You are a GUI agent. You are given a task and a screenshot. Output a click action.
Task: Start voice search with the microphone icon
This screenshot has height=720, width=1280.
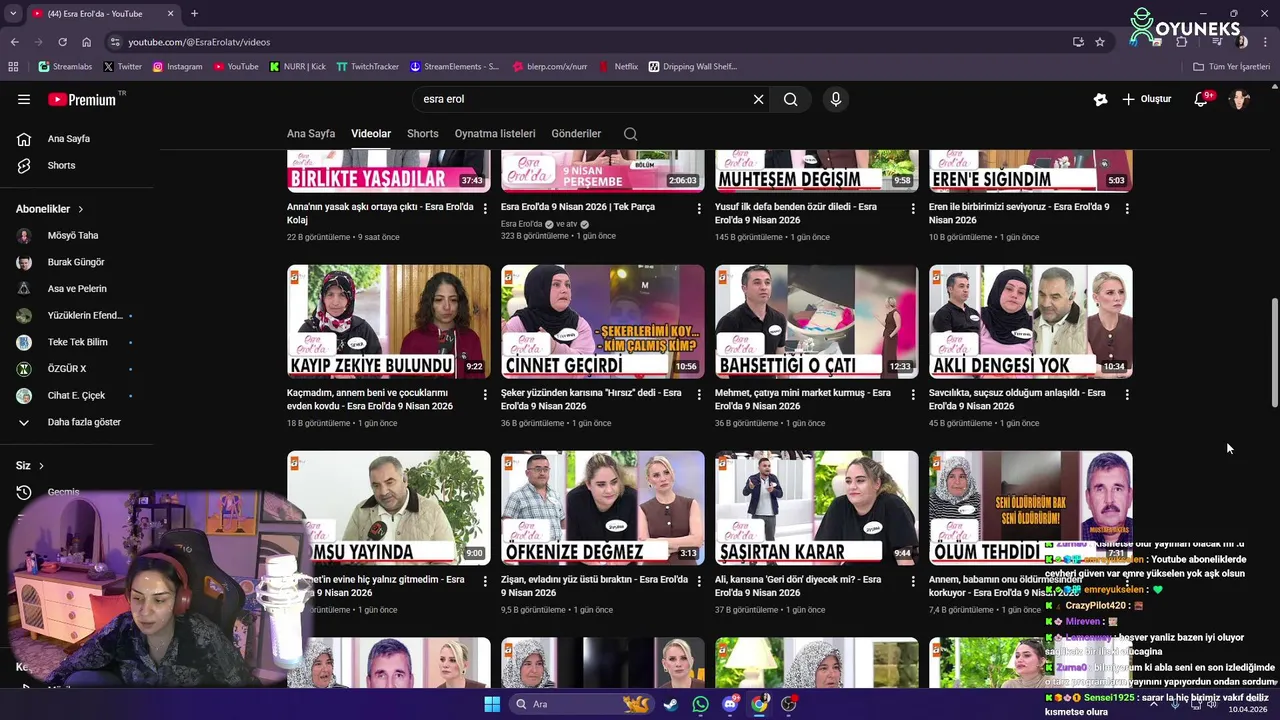pyautogui.click(x=836, y=99)
